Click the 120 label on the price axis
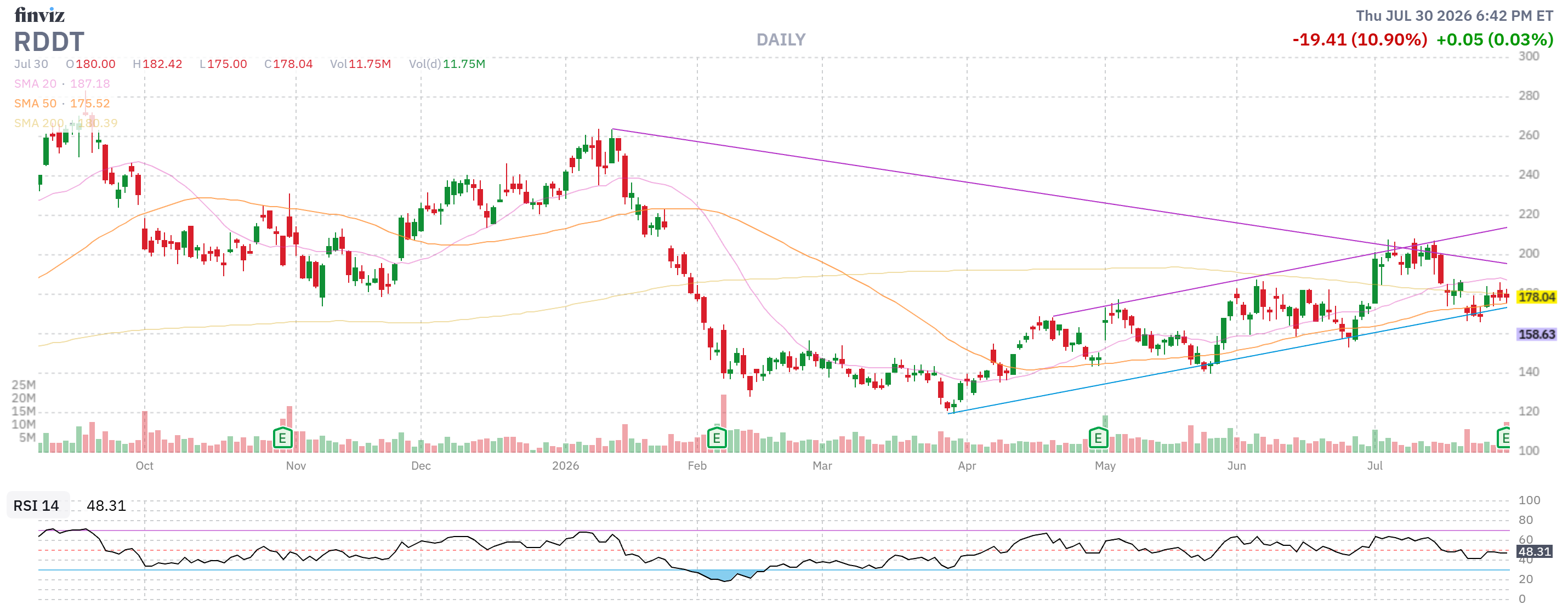 [x=1529, y=412]
